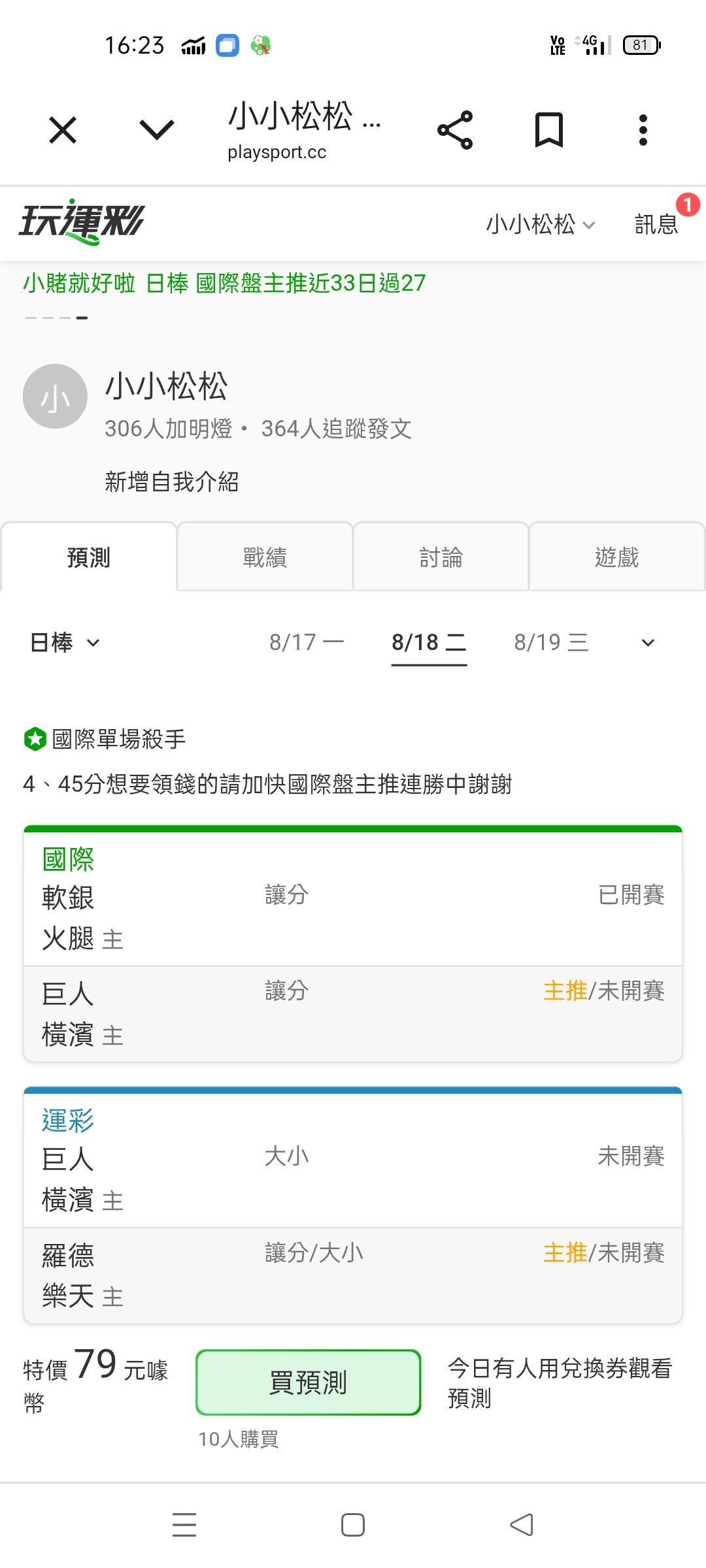
Task: Expand the downward chevron beside page title
Action: (x=157, y=130)
